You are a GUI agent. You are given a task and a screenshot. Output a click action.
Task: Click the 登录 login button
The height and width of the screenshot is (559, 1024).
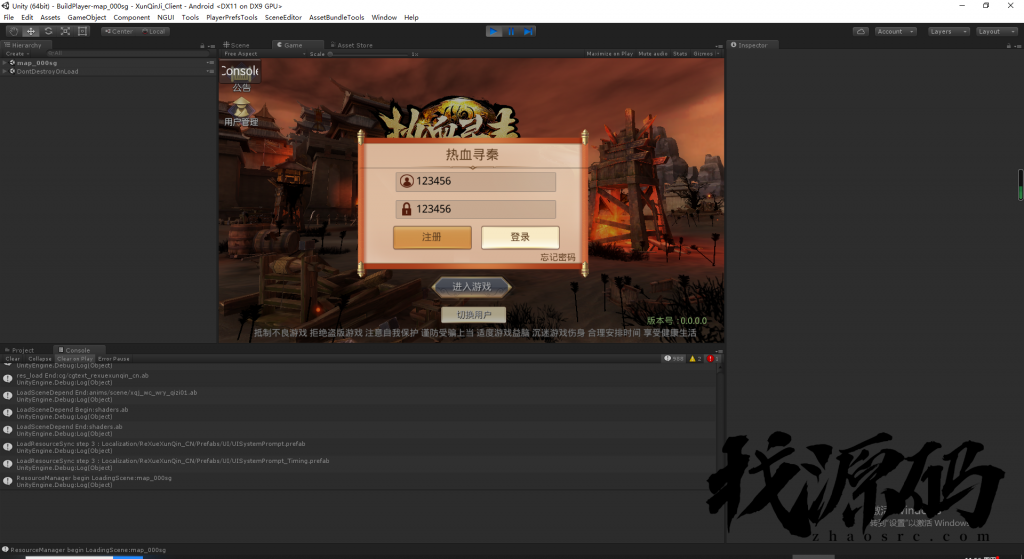click(520, 237)
